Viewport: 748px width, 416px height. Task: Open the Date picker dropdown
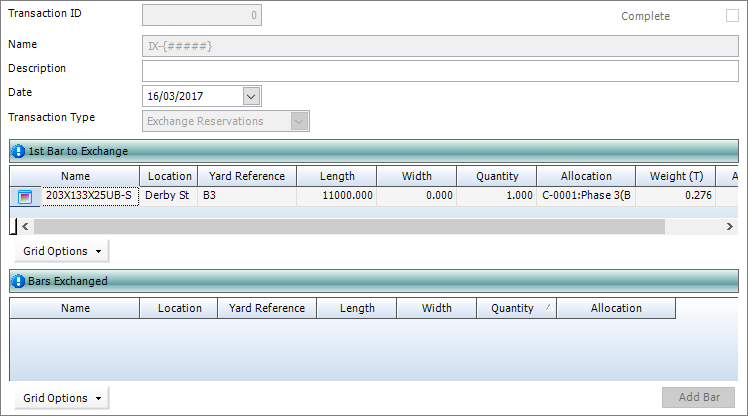pyautogui.click(x=251, y=96)
